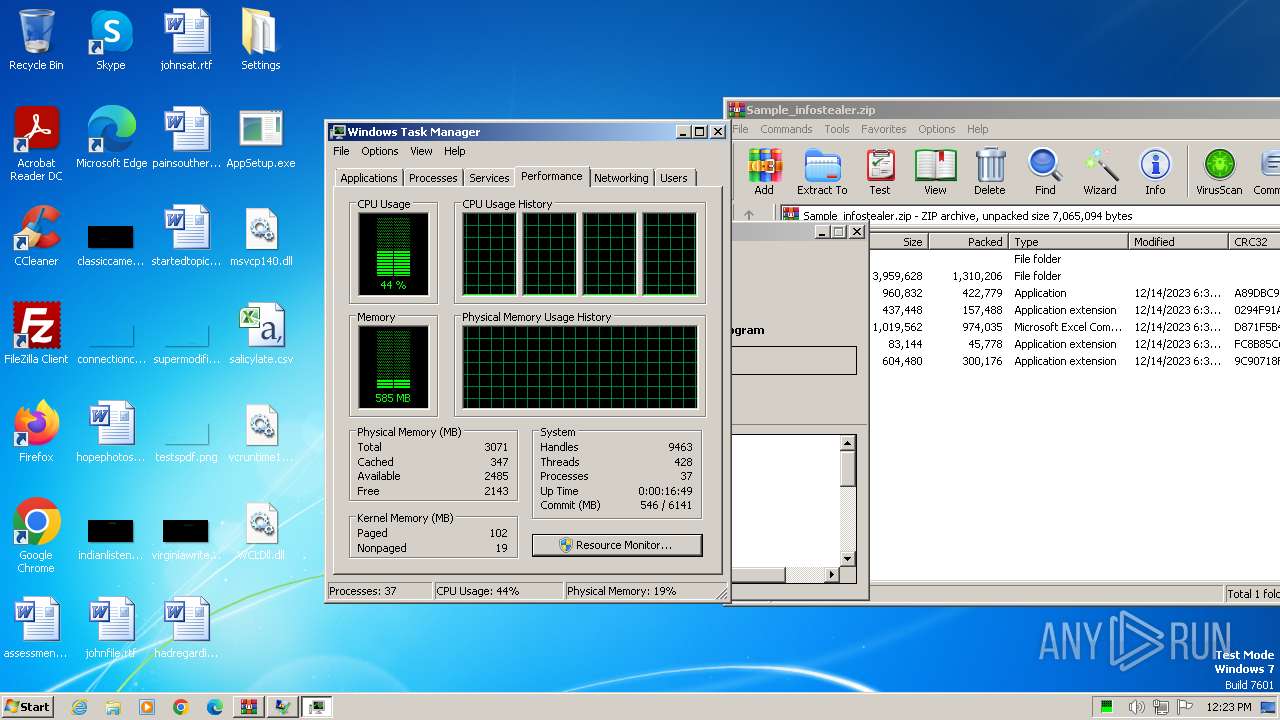
Task: Click the Extract To icon in WinRAR
Action: click(x=822, y=172)
